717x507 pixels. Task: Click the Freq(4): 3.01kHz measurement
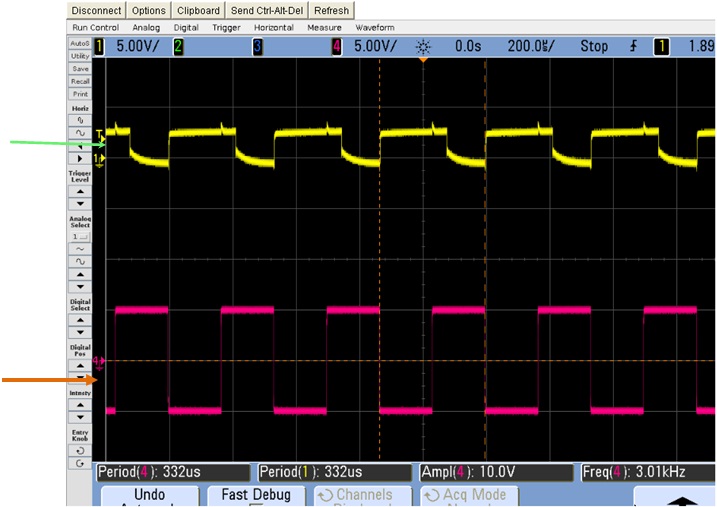point(648,472)
